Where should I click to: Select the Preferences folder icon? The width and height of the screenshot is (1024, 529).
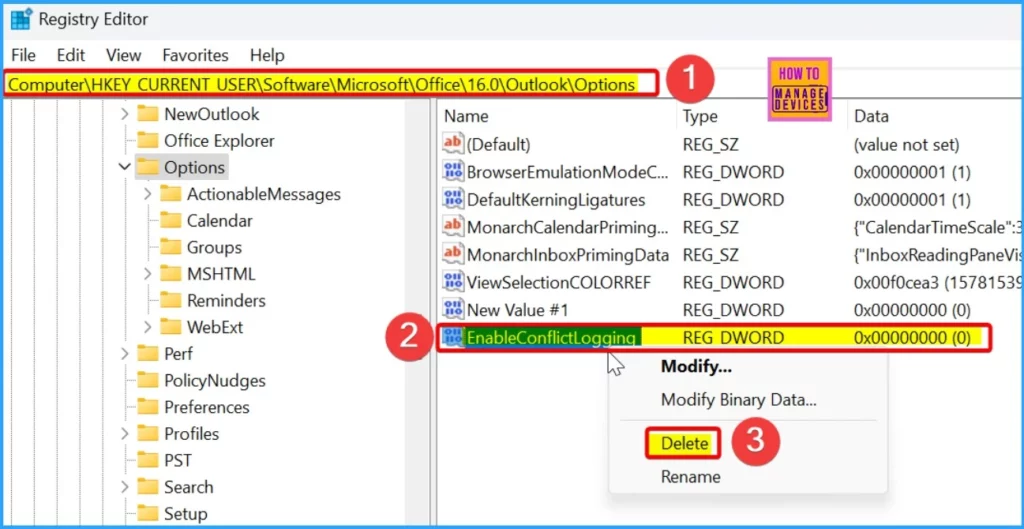[x=148, y=407]
